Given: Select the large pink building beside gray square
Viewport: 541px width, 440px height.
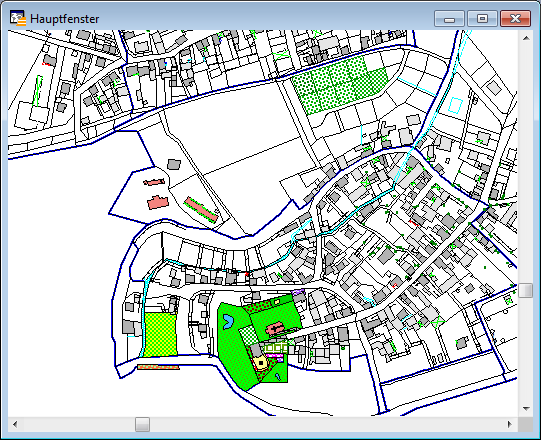Looking at the screenshot, I should (x=158, y=203).
